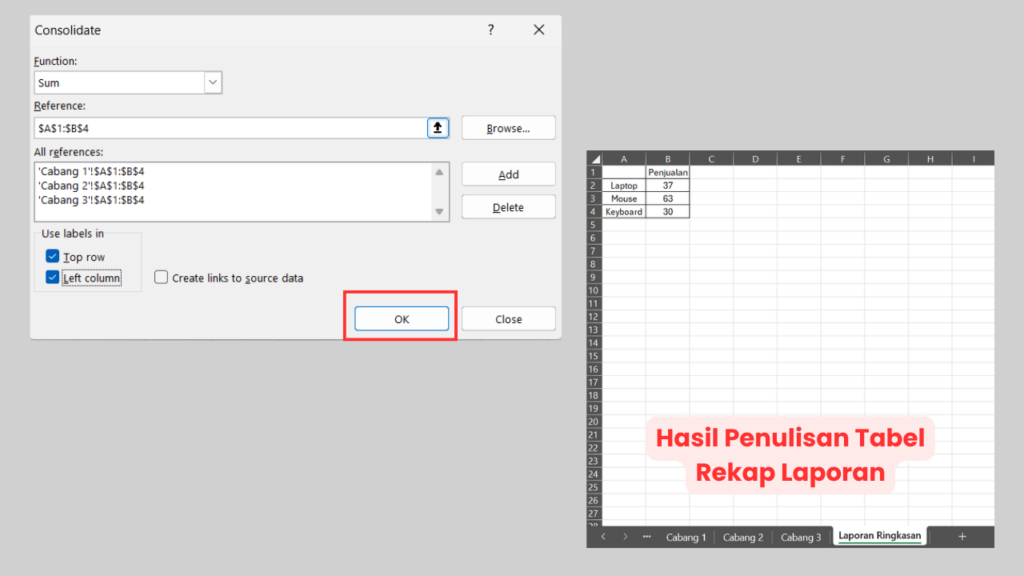This screenshot has width=1024, height=576.
Task: Navigate to previous sheets using left arrow
Action: tap(603, 537)
